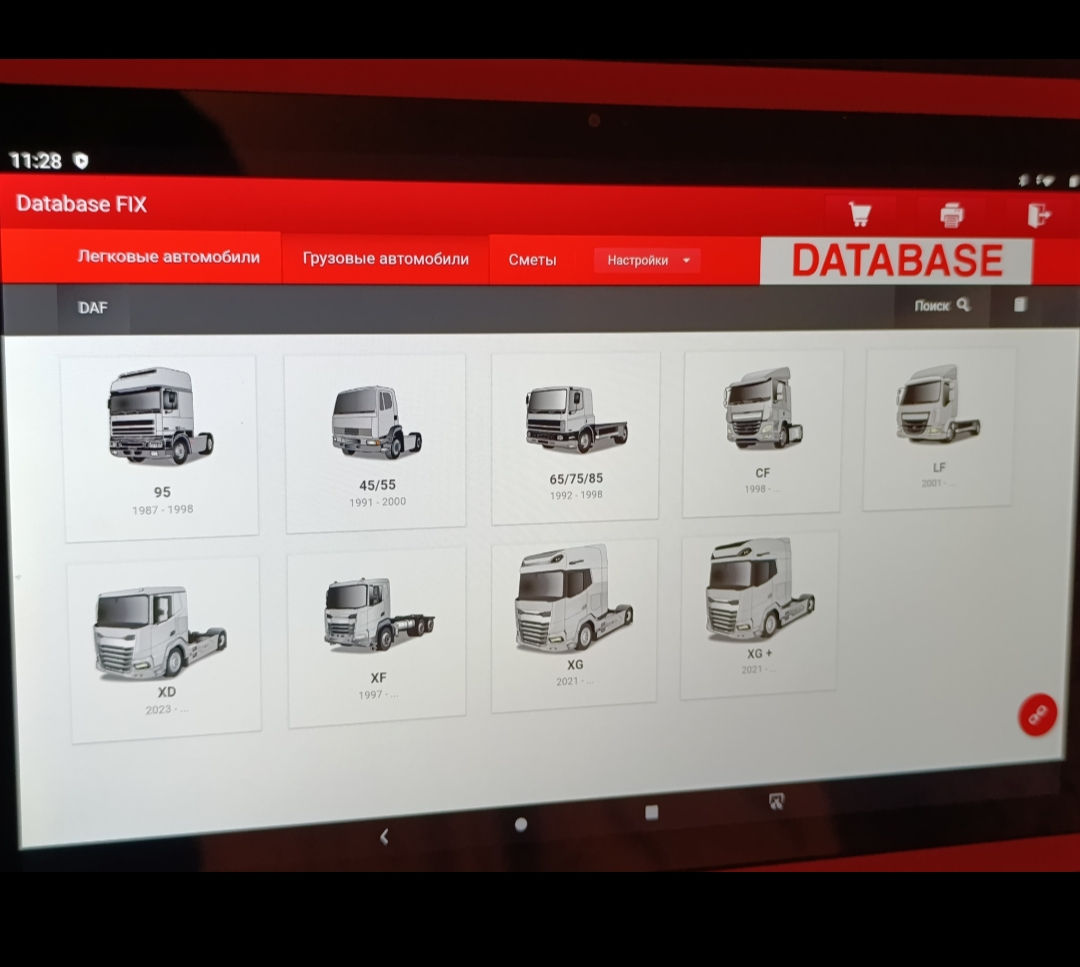Click the logout exit icon

point(1039,215)
